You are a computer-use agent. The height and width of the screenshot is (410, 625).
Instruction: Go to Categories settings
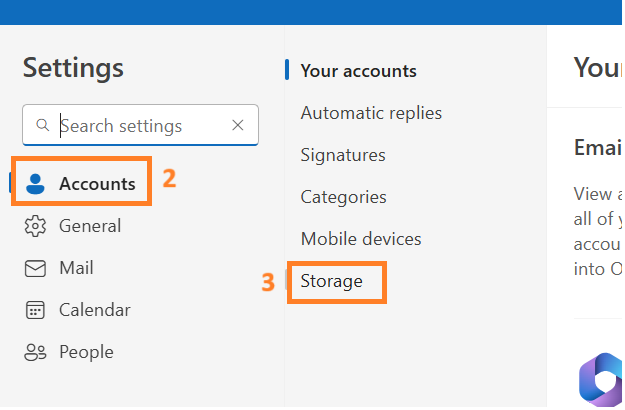343,197
